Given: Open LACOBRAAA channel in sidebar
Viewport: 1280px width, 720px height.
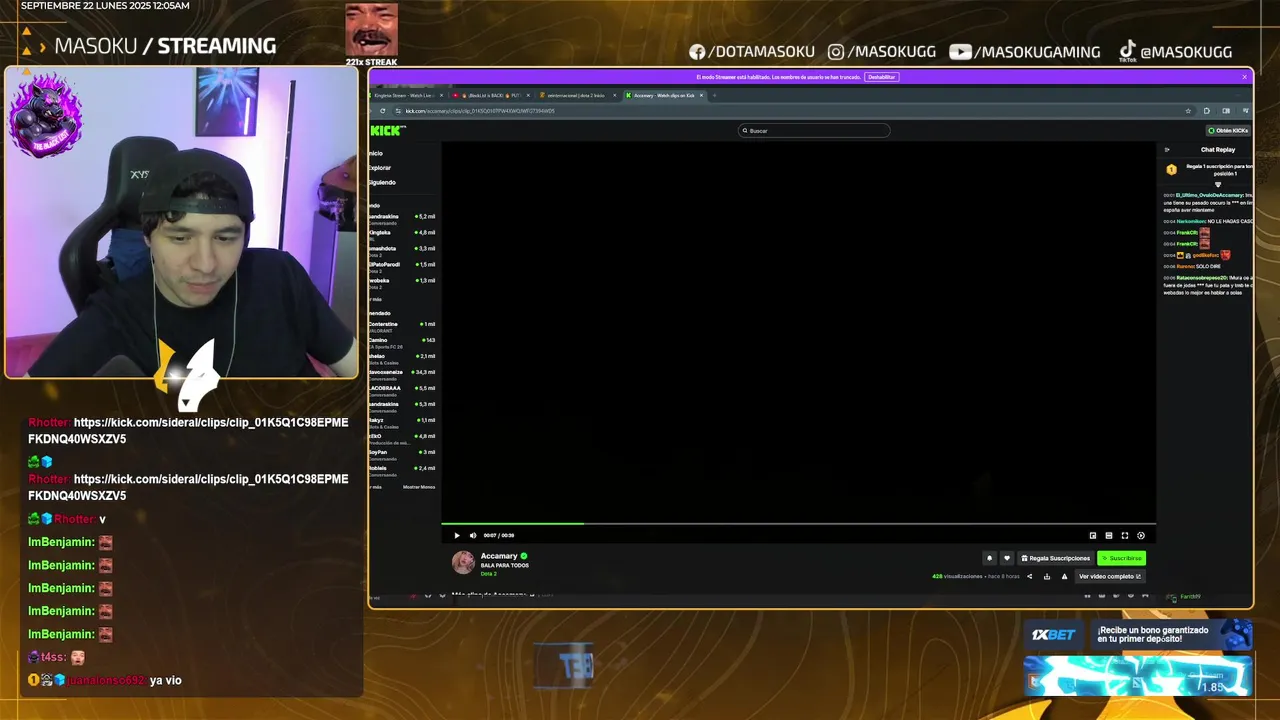Looking at the screenshot, I should [x=402, y=390].
